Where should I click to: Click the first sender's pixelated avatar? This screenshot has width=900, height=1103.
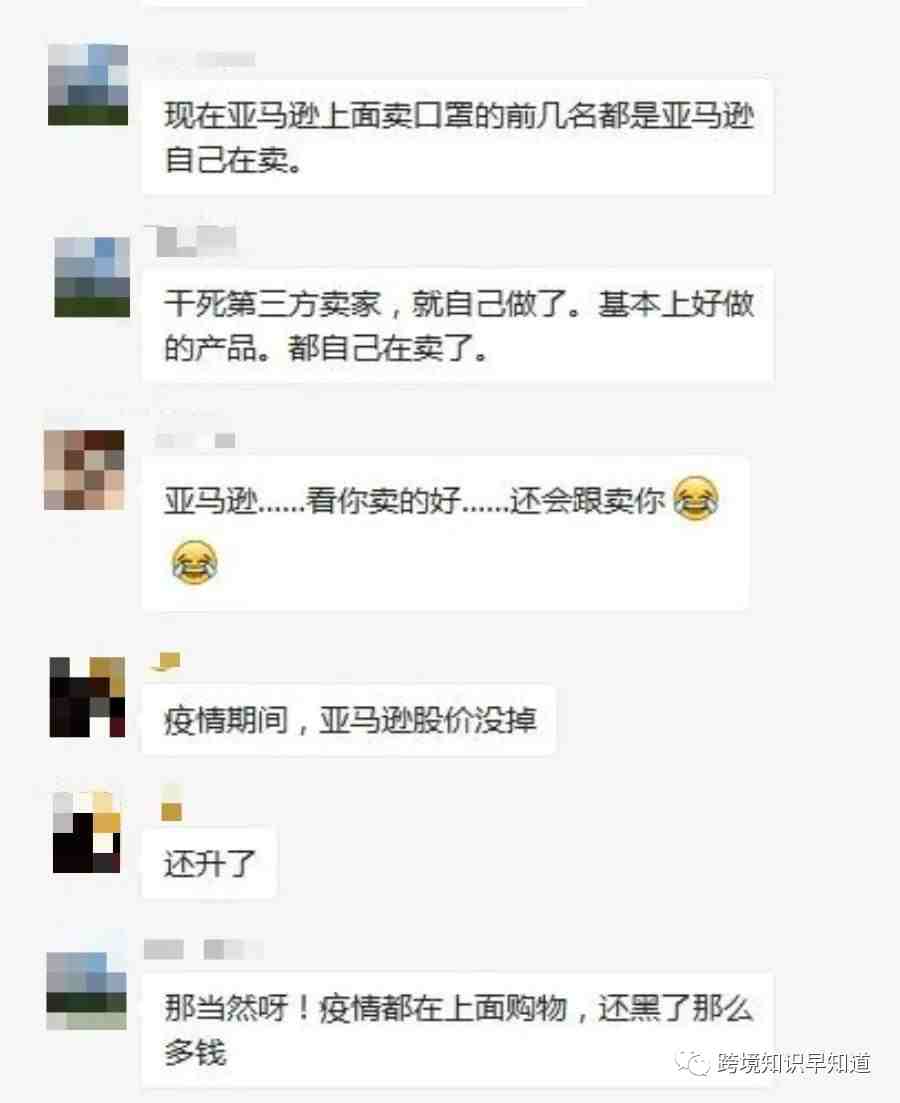(88, 84)
